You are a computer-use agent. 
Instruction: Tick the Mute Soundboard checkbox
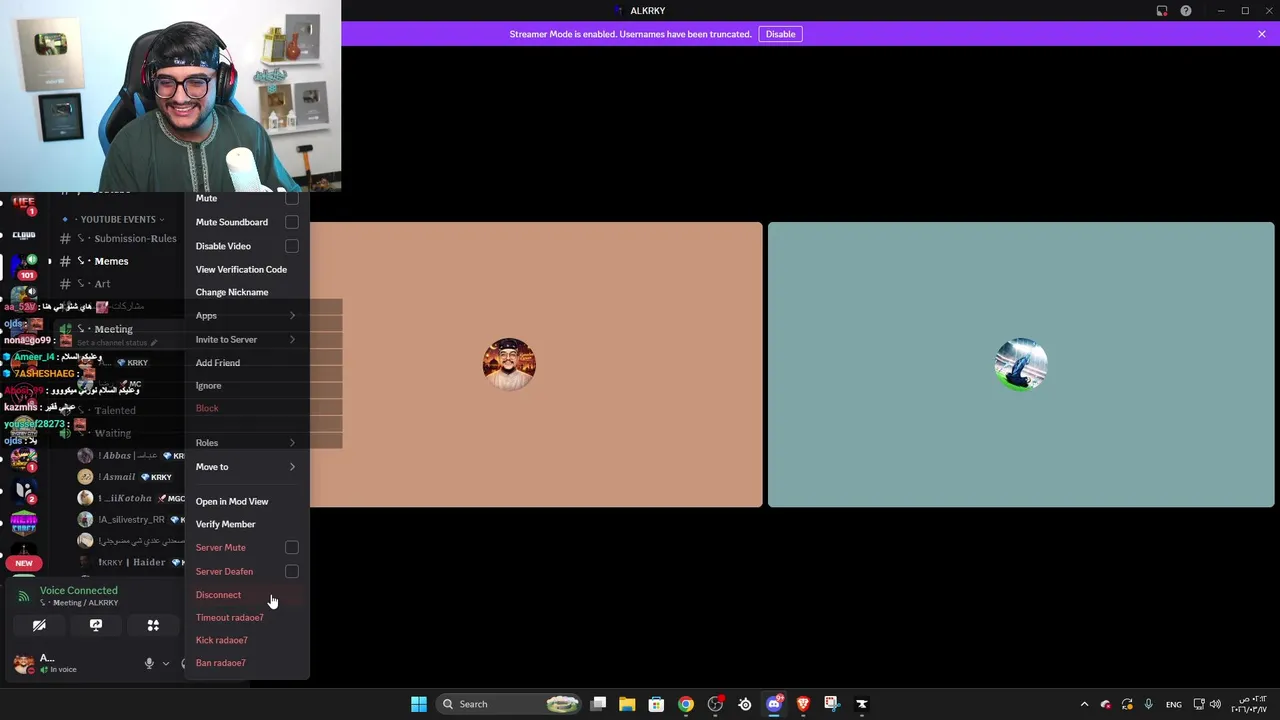point(292,222)
